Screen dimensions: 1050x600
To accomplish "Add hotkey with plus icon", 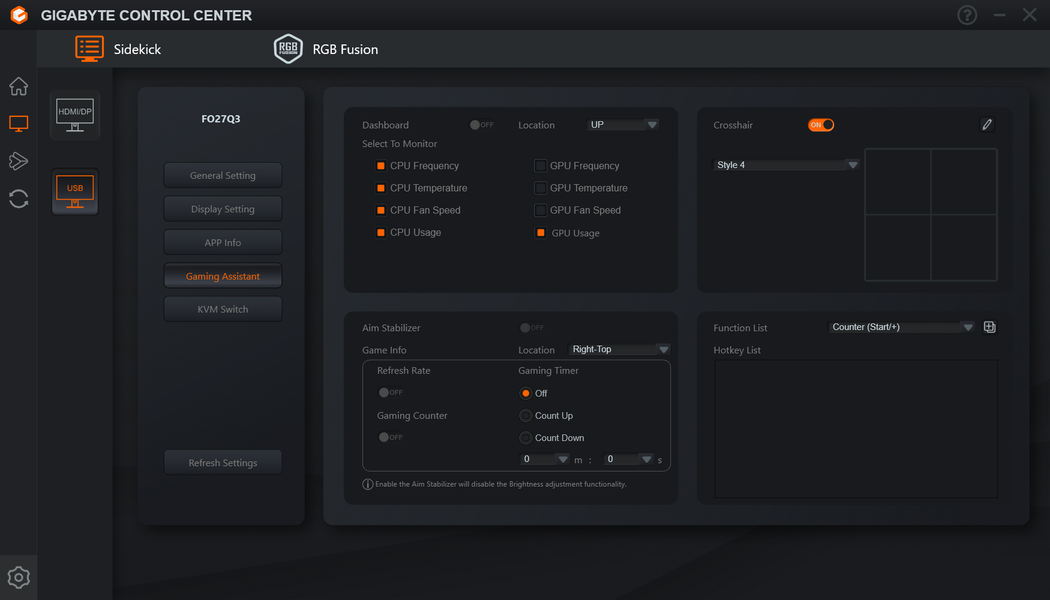I will 990,327.
